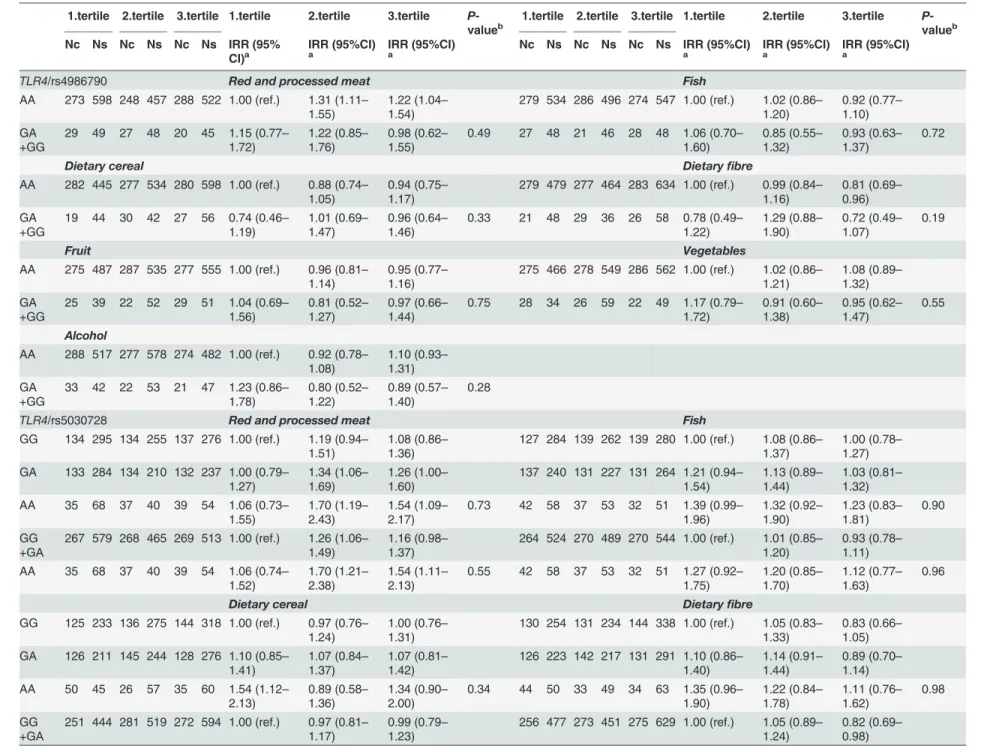Image resolution: width=984 pixels, height=752 pixels.
Task: Highlight the cell 0.72 (0.49–1.07)
Action: [x=872, y=225]
